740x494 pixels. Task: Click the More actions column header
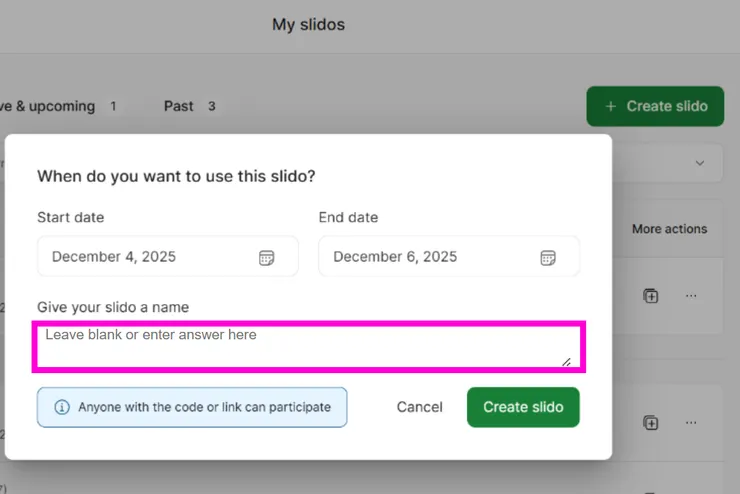669,229
